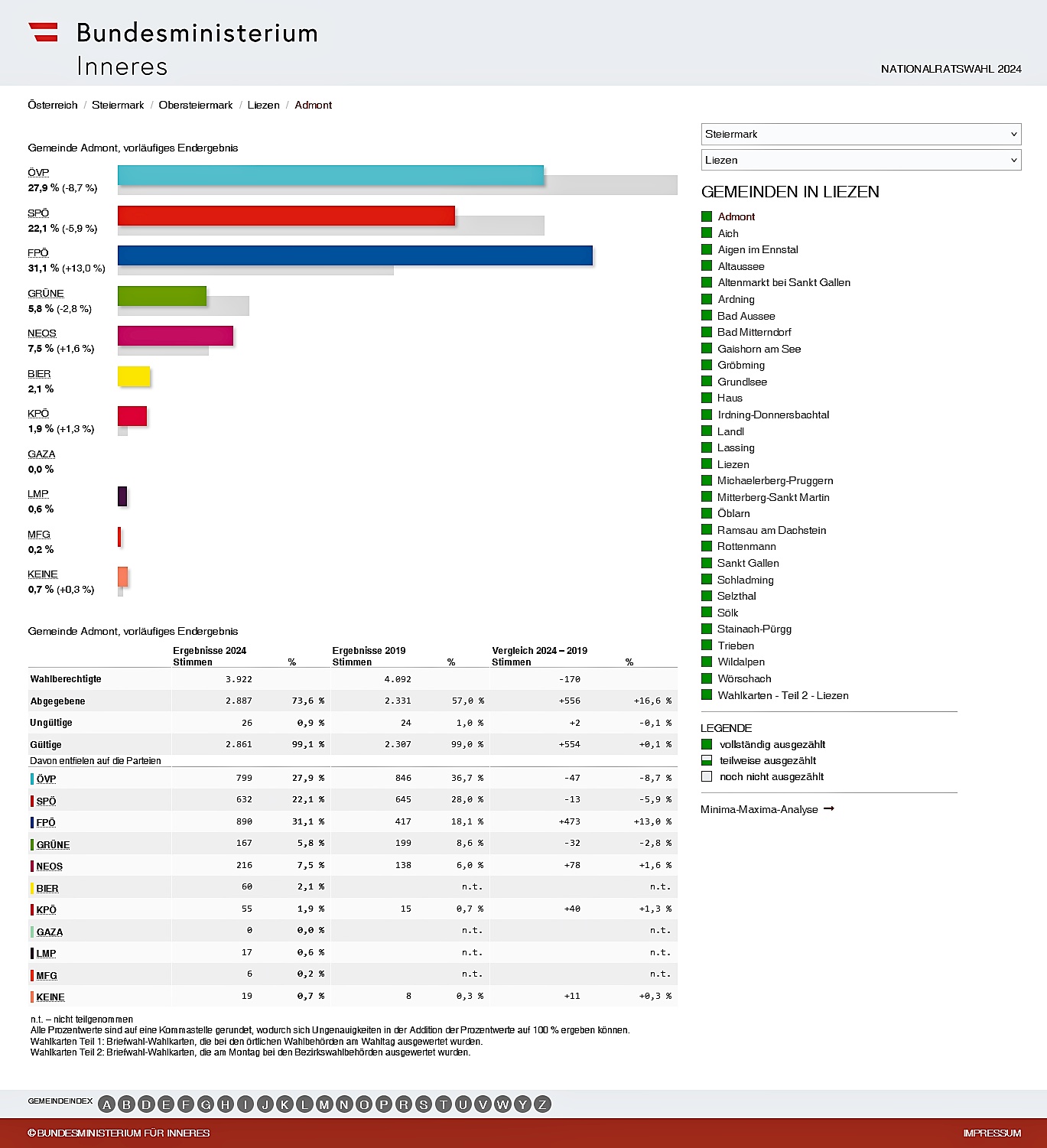Screen dimensions: 1047x1148
Task: Open the Ramsau am Dachstein municipality link
Action: (771, 530)
